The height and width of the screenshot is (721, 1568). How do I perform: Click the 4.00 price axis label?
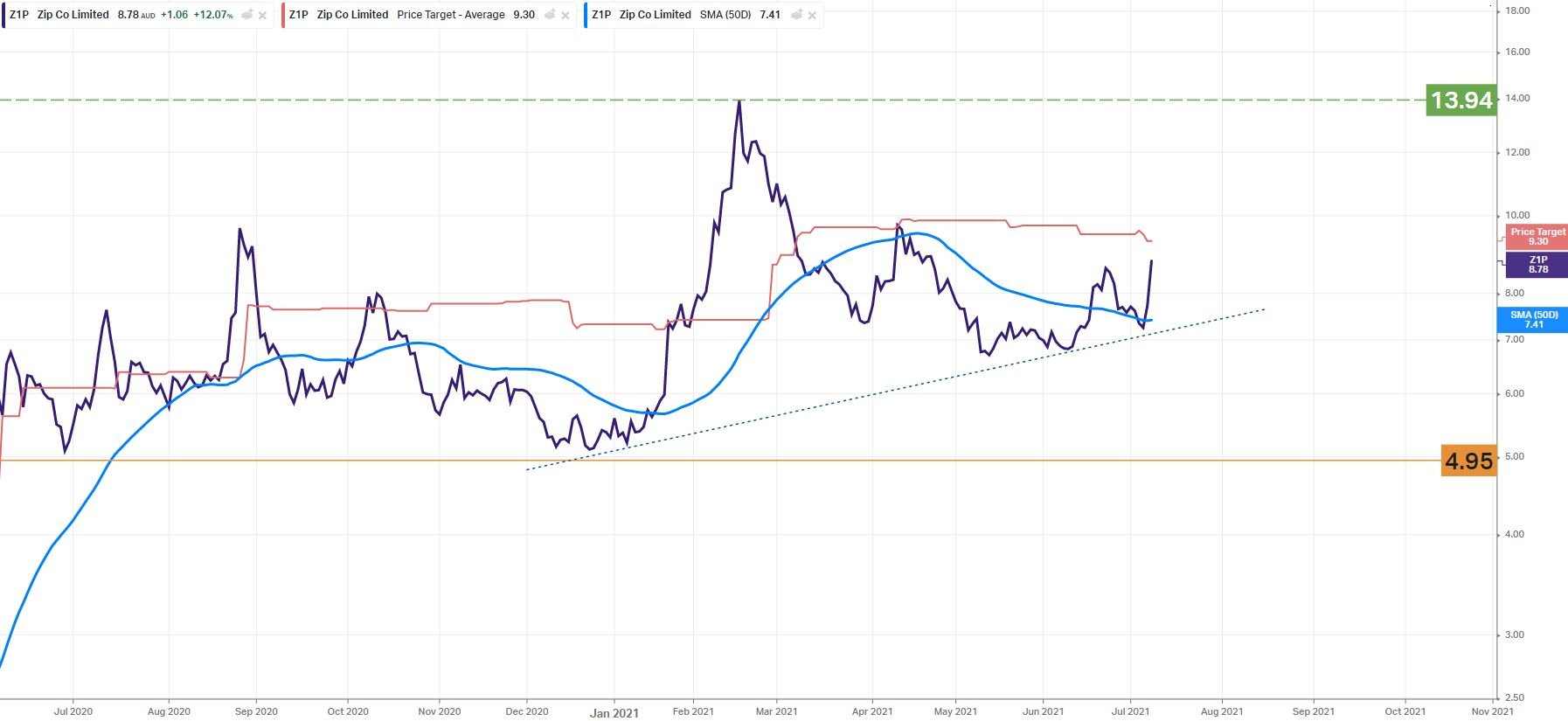(1515, 534)
